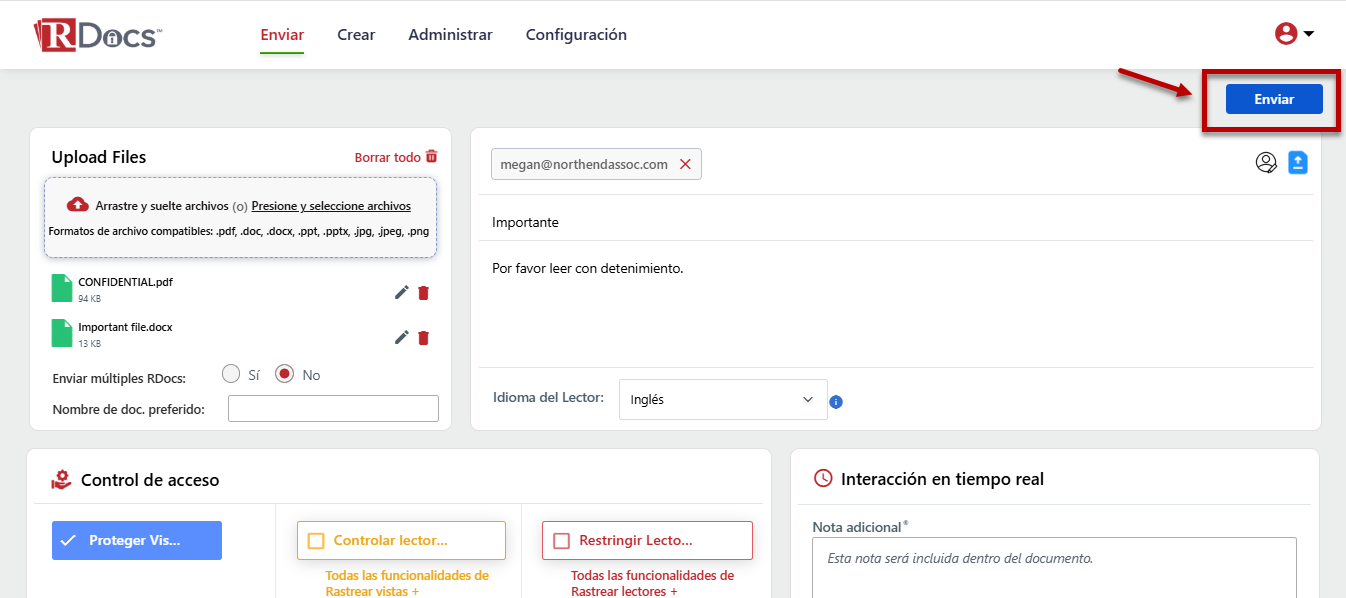Screen dimensions: 1346x598
Task: Click the edit pencil for Important file.docx
Action: pos(401,337)
